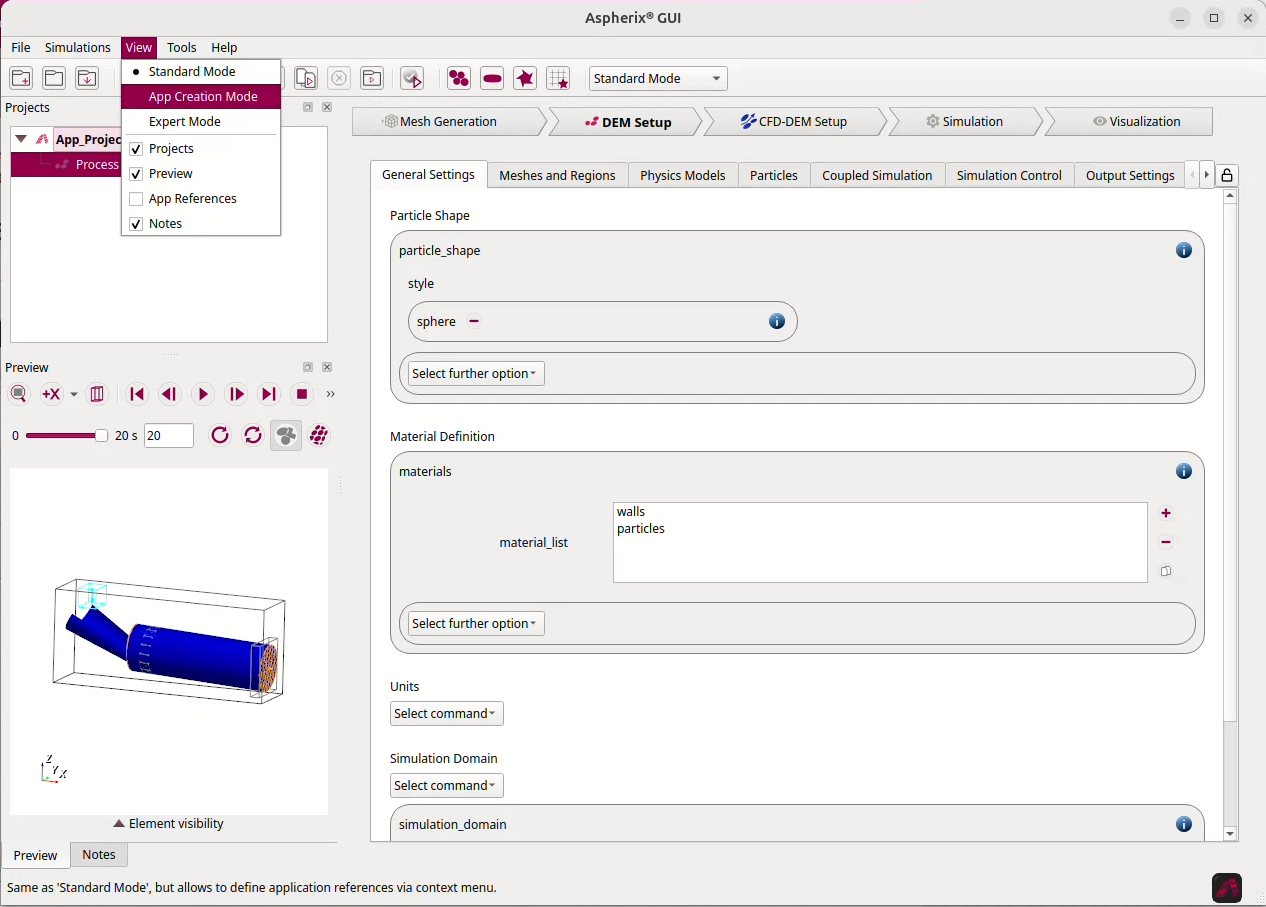The width and height of the screenshot is (1266, 907).
Task: Click the copy icon beside material list
Action: pos(1166,572)
